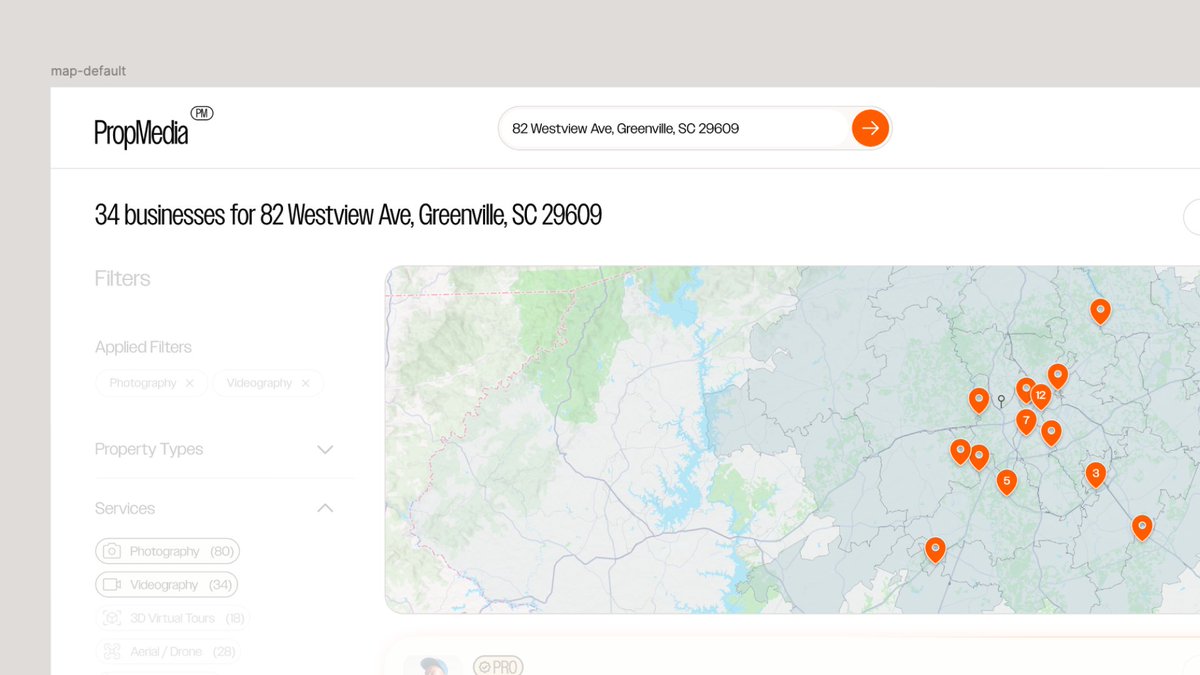Select the southwesternmost orange map pin
The width and height of the screenshot is (1200, 675).
pyautogui.click(x=935, y=550)
